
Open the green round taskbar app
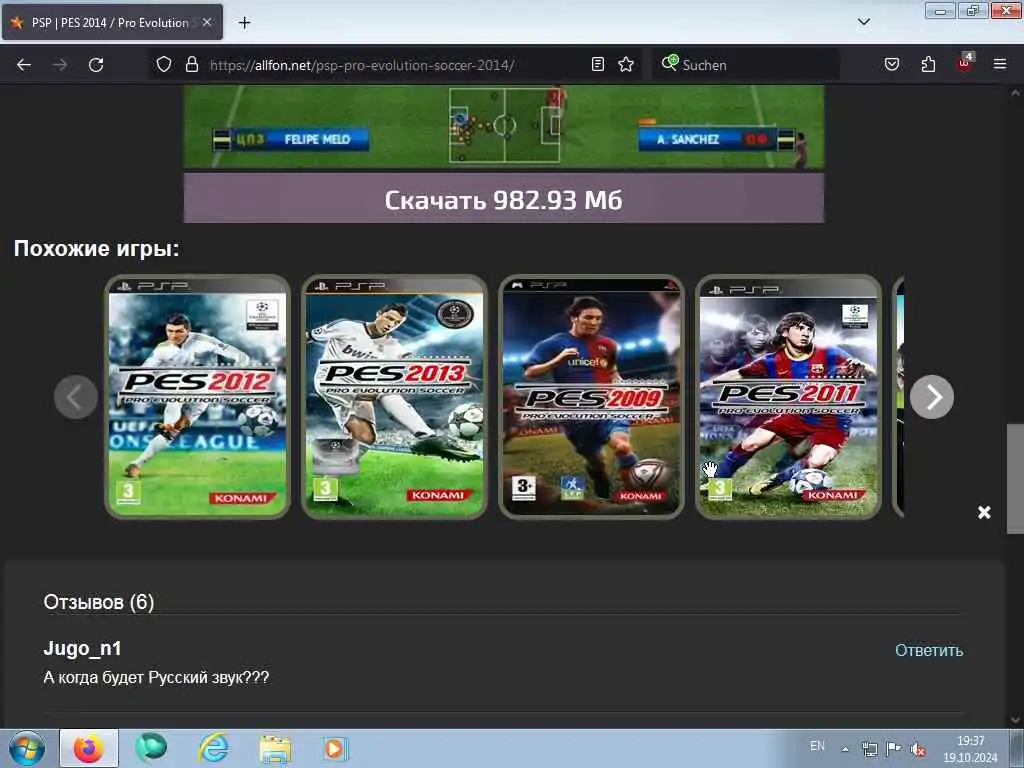(151, 748)
